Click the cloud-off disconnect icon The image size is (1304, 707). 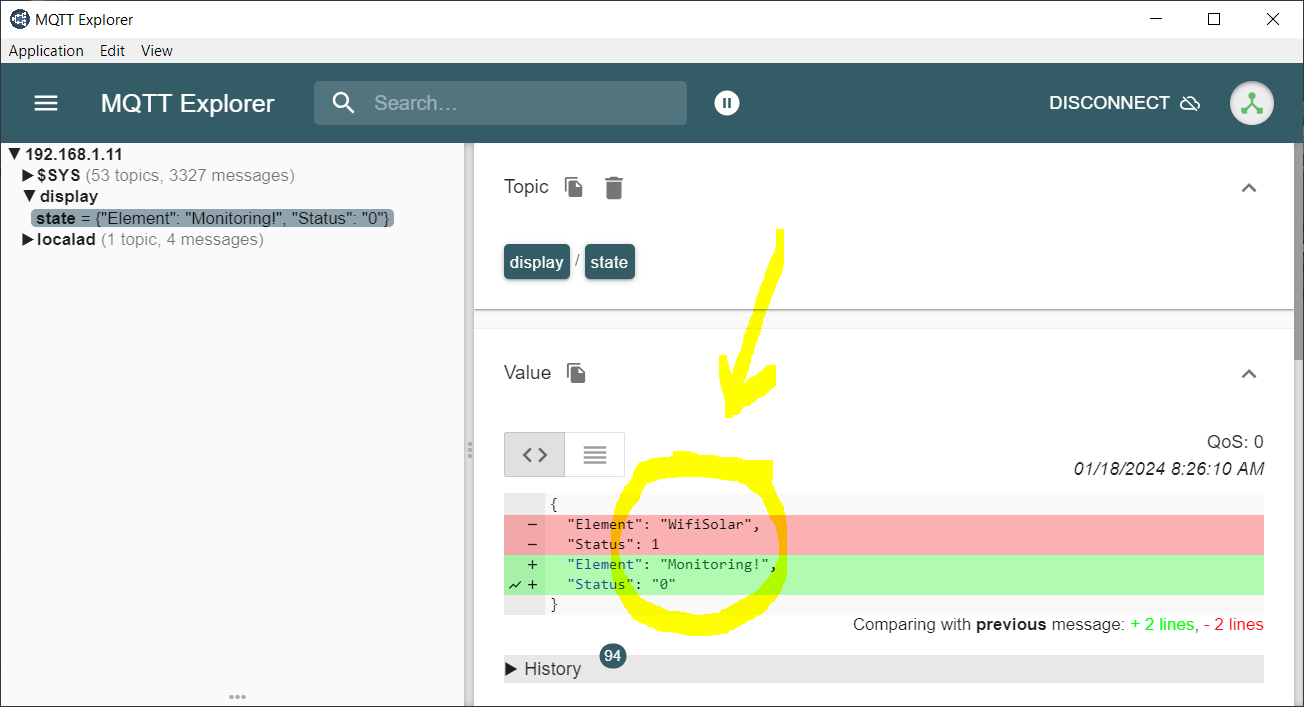(x=1190, y=103)
